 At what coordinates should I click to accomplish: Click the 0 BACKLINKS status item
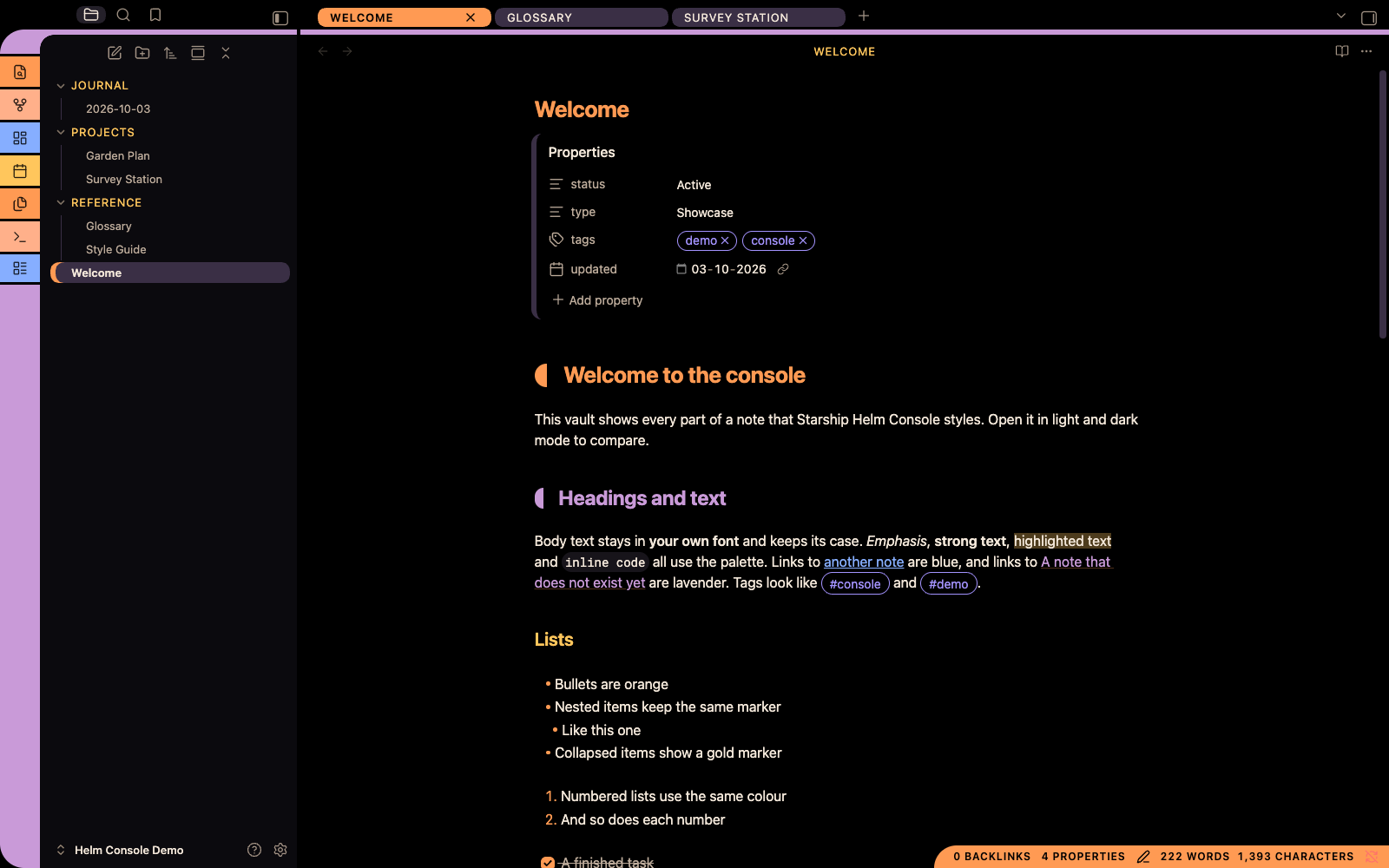click(x=992, y=857)
